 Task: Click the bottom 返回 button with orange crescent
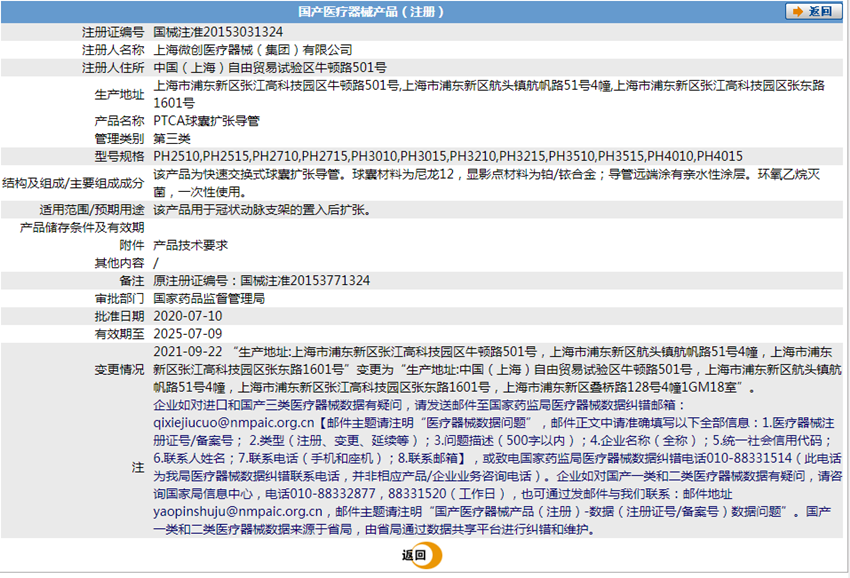point(422,555)
